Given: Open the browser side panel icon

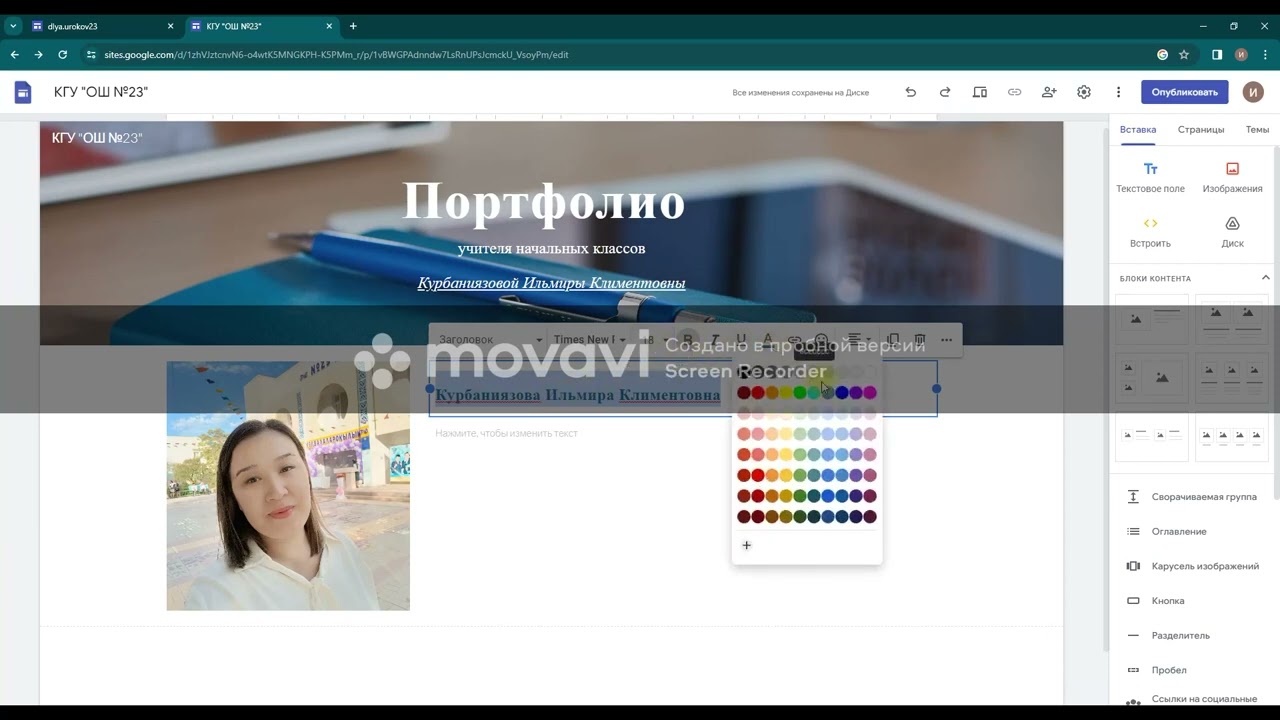Looking at the screenshot, I should [x=1217, y=55].
